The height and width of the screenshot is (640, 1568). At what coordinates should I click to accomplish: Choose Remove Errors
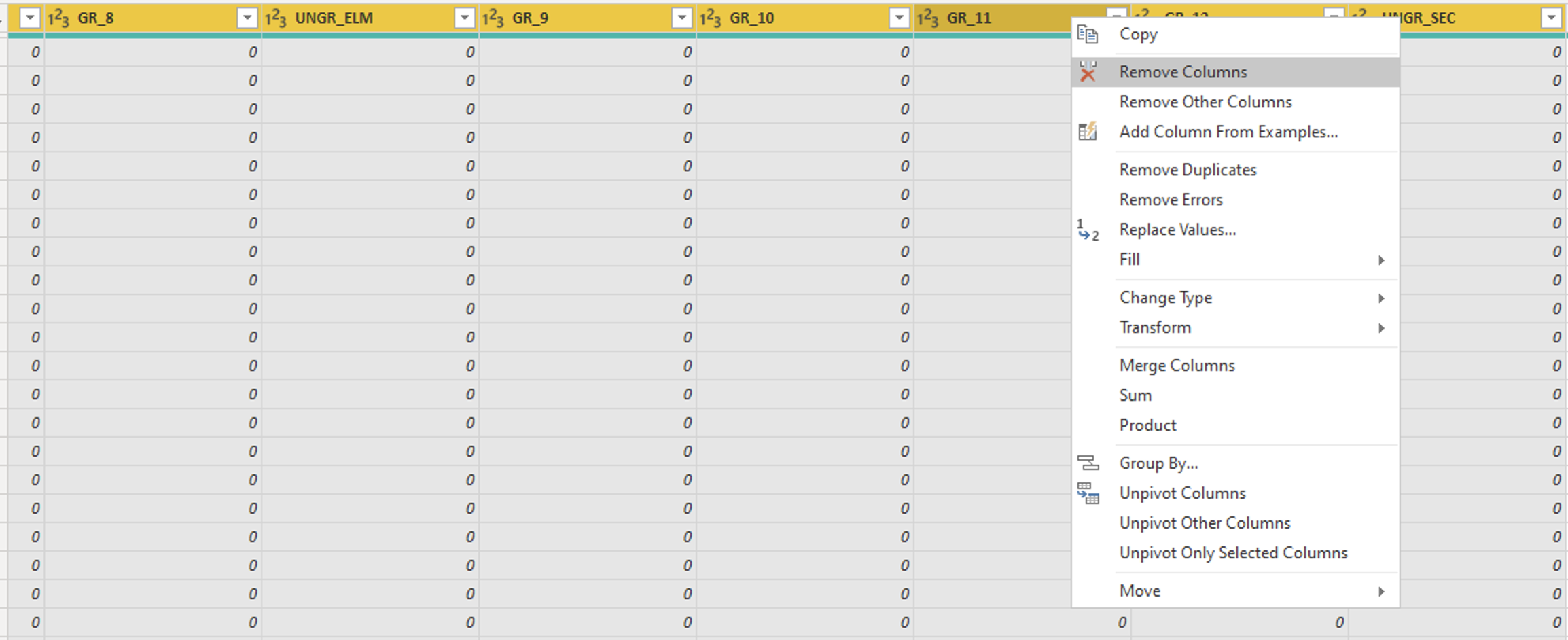pos(1235,200)
